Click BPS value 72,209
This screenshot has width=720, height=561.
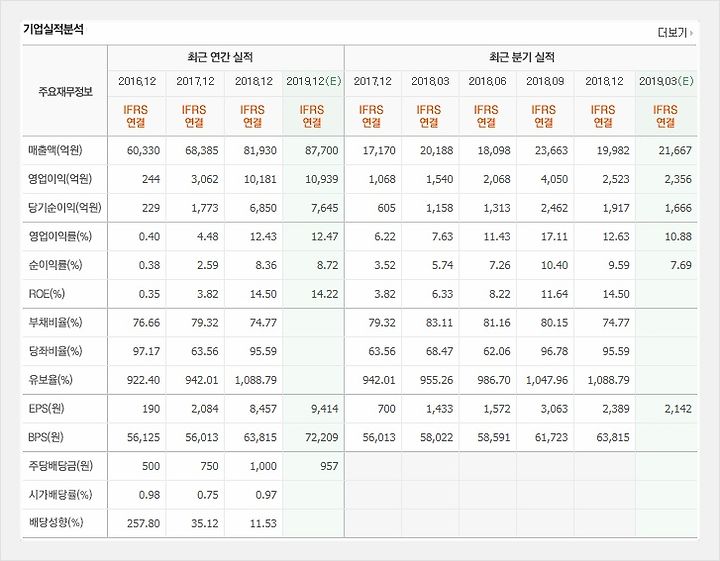tap(321, 438)
